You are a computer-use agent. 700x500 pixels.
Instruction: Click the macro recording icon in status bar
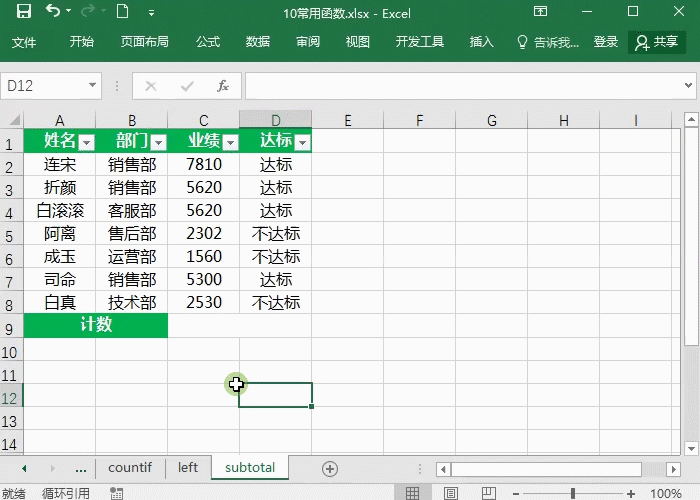(x=117, y=493)
